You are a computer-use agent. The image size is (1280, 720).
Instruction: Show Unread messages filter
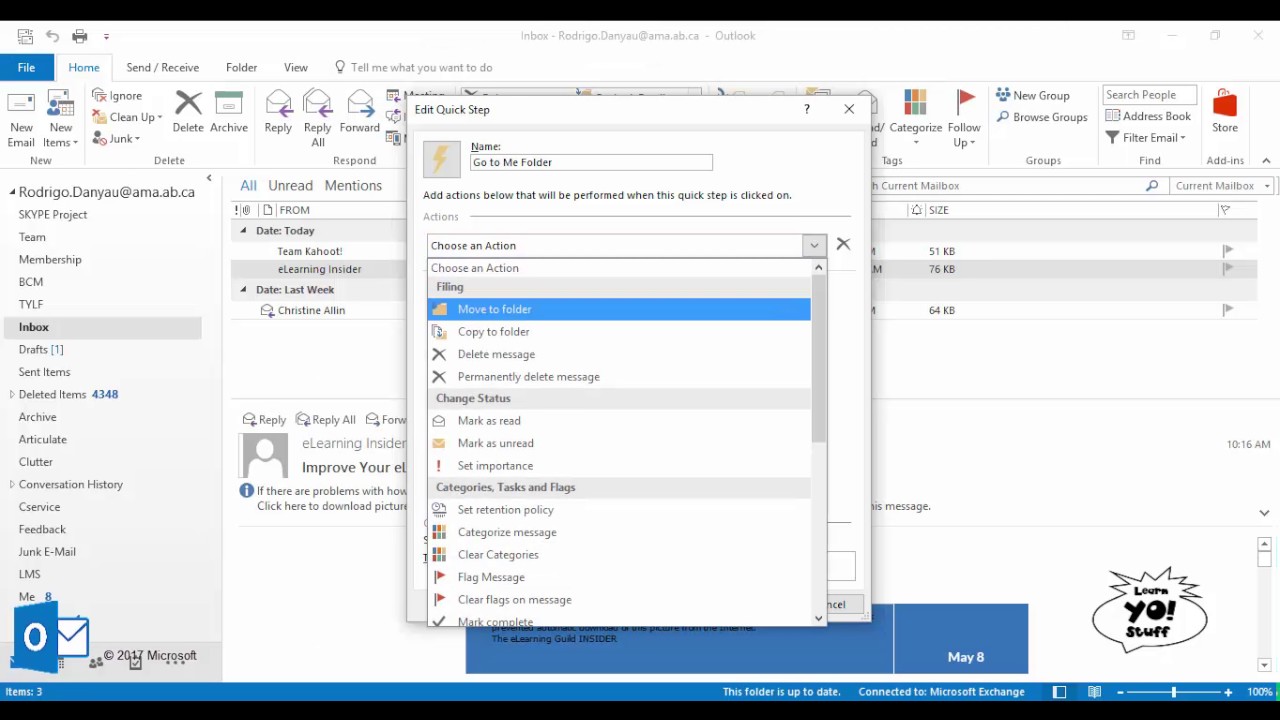(x=290, y=185)
